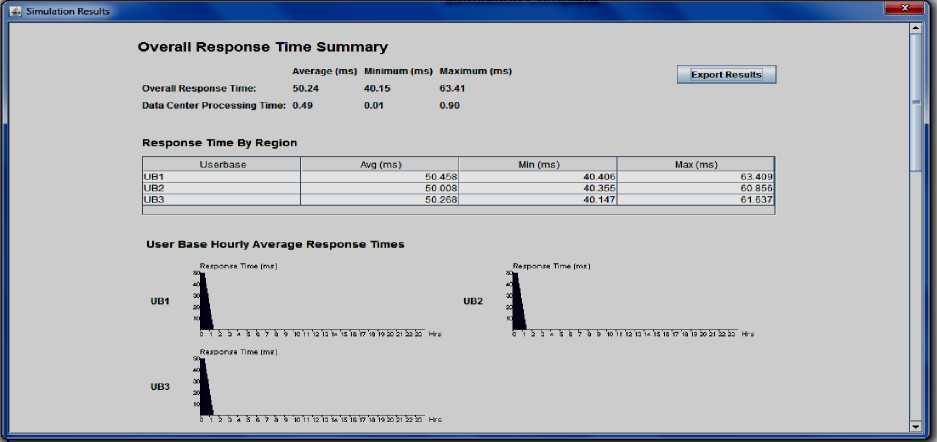The image size is (937, 442).
Task: Click the vertical scrollbar down arrow
Action: tap(915, 426)
